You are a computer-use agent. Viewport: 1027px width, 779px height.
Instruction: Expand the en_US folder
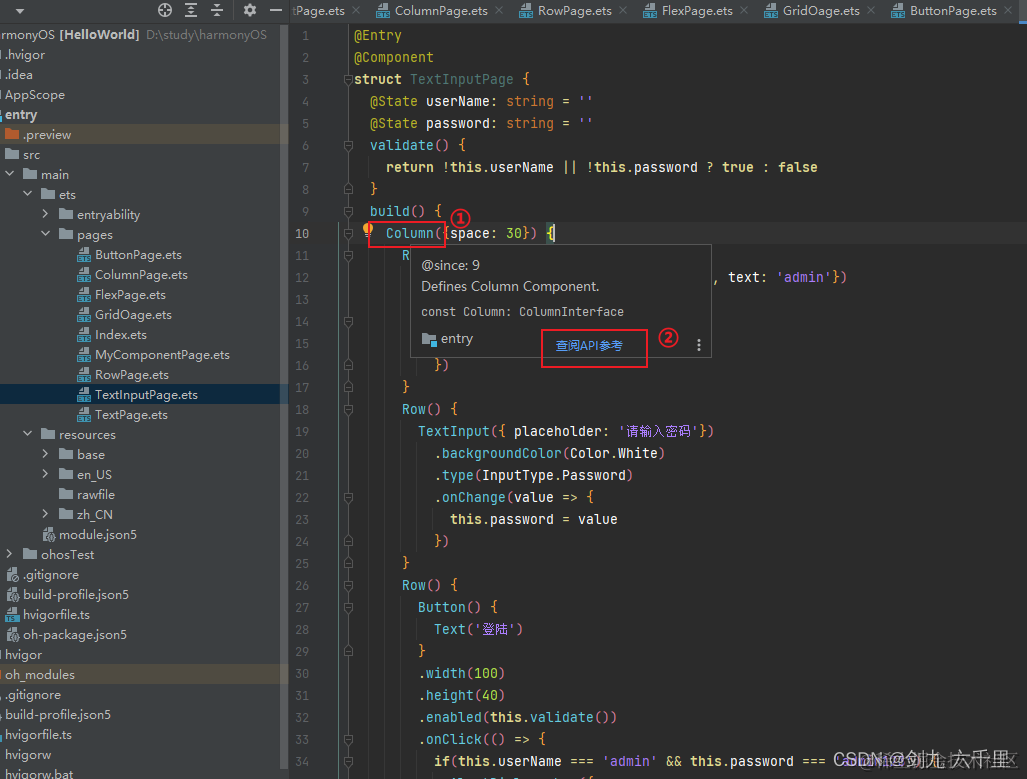coord(45,474)
